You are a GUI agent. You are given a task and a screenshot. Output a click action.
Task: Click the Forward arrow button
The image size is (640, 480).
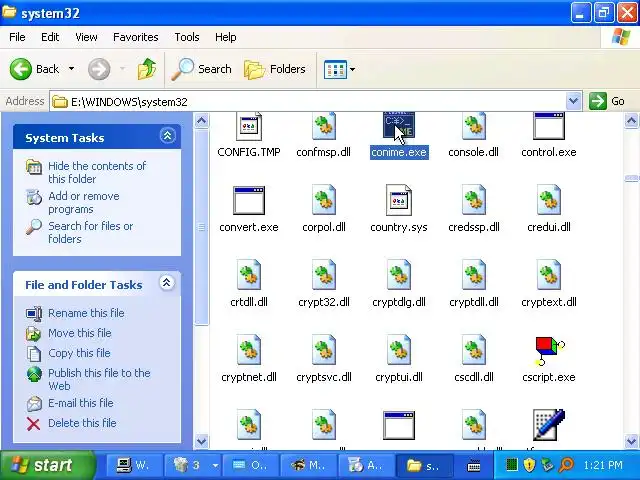click(x=99, y=69)
